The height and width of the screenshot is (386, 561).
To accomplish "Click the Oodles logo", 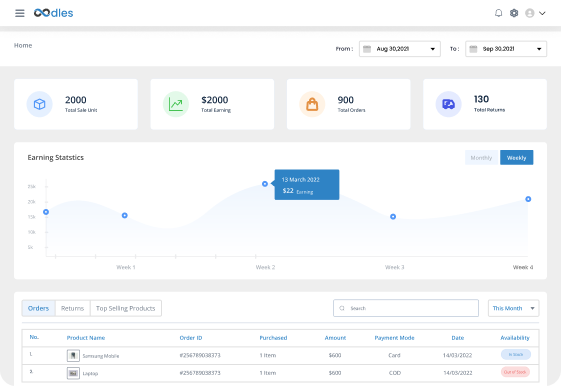I will [54, 13].
